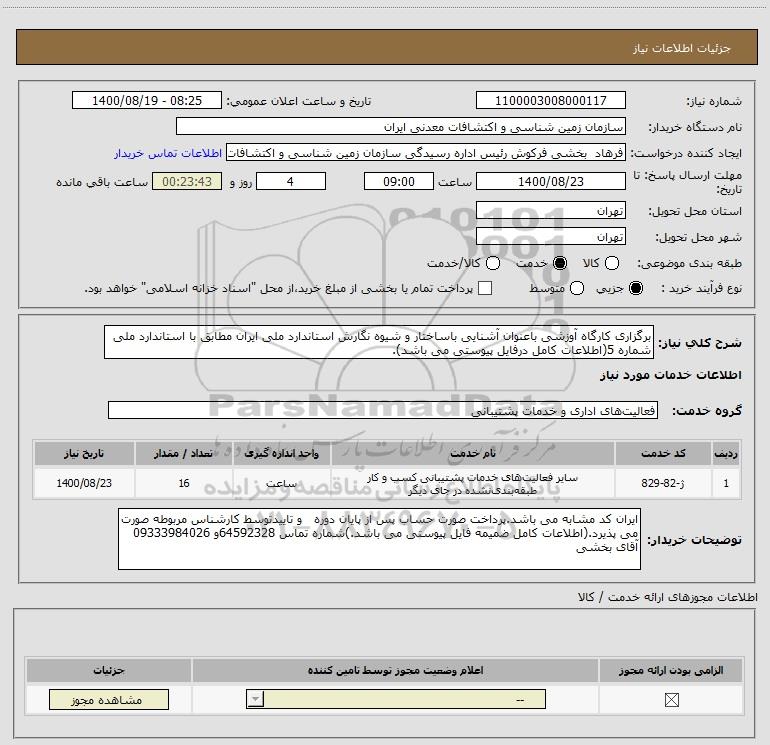770x745 pixels.
Task: Click the buyer notes text area
Action: [x=379, y=539]
